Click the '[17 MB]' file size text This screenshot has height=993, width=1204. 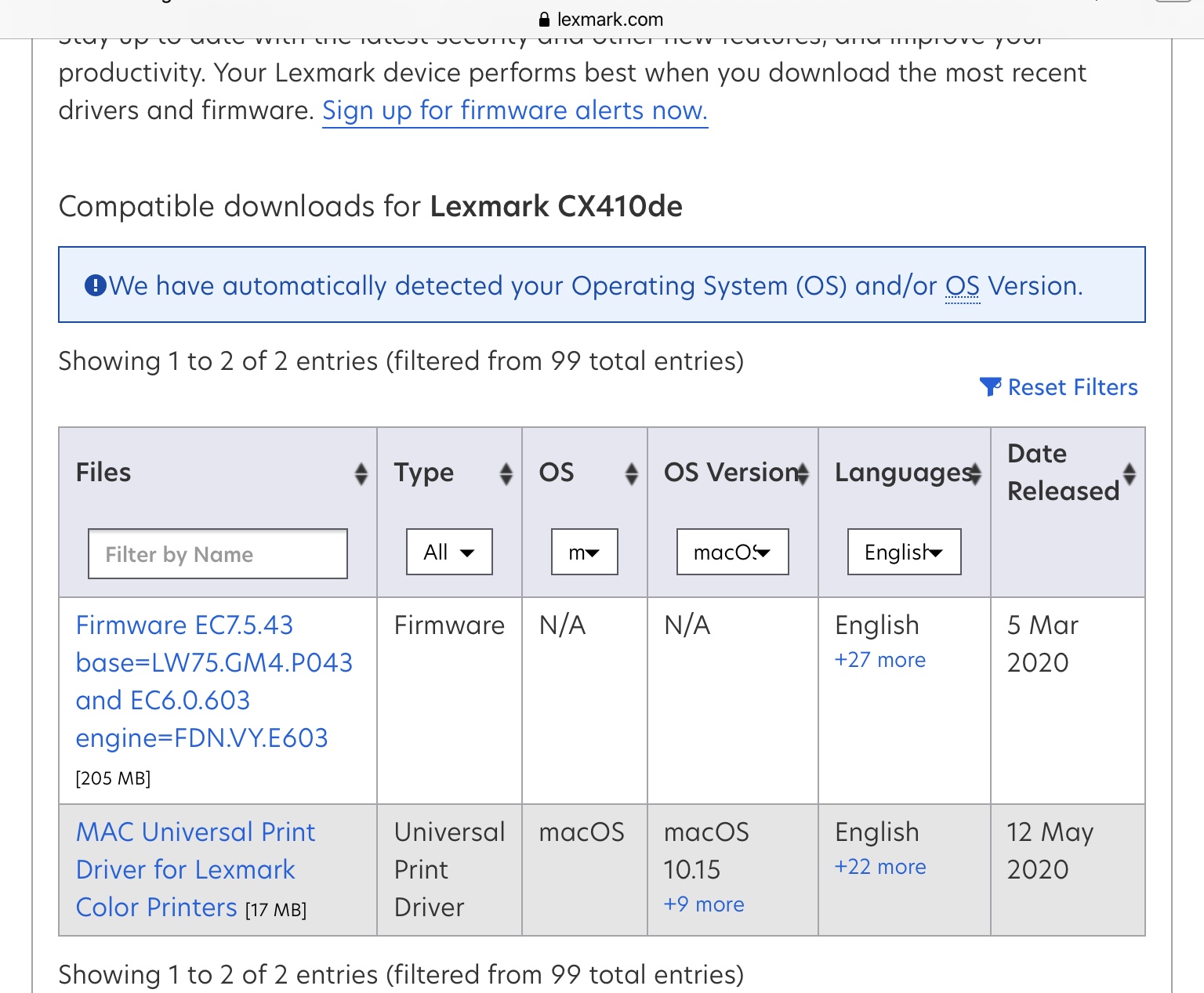pos(276,910)
